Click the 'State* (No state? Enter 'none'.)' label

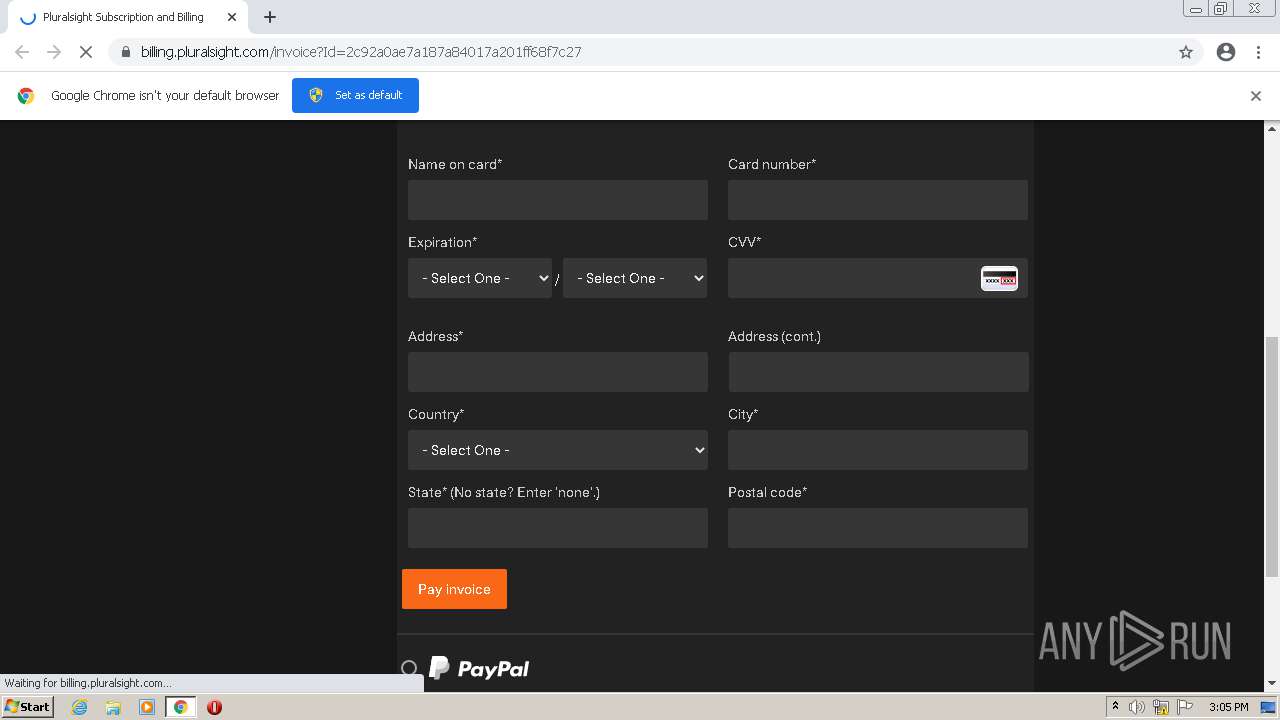point(504,492)
